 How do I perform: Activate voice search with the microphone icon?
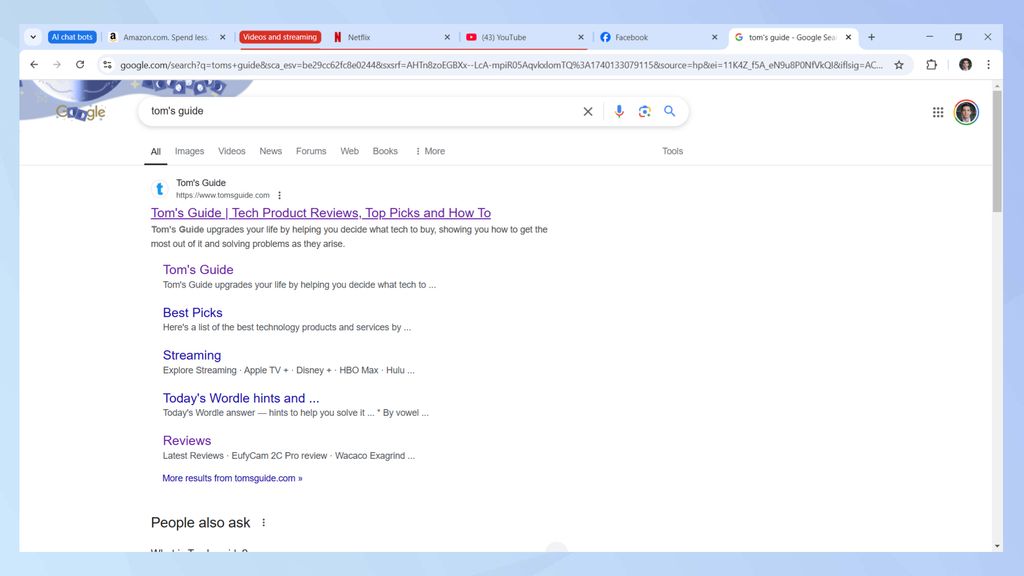[x=619, y=111]
